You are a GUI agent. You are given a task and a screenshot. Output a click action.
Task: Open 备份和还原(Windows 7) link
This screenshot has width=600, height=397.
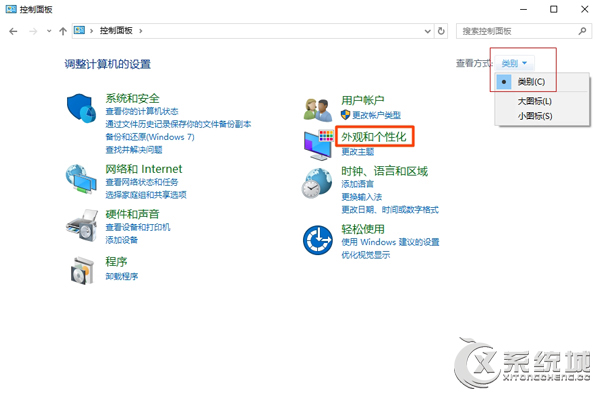tap(150, 137)
